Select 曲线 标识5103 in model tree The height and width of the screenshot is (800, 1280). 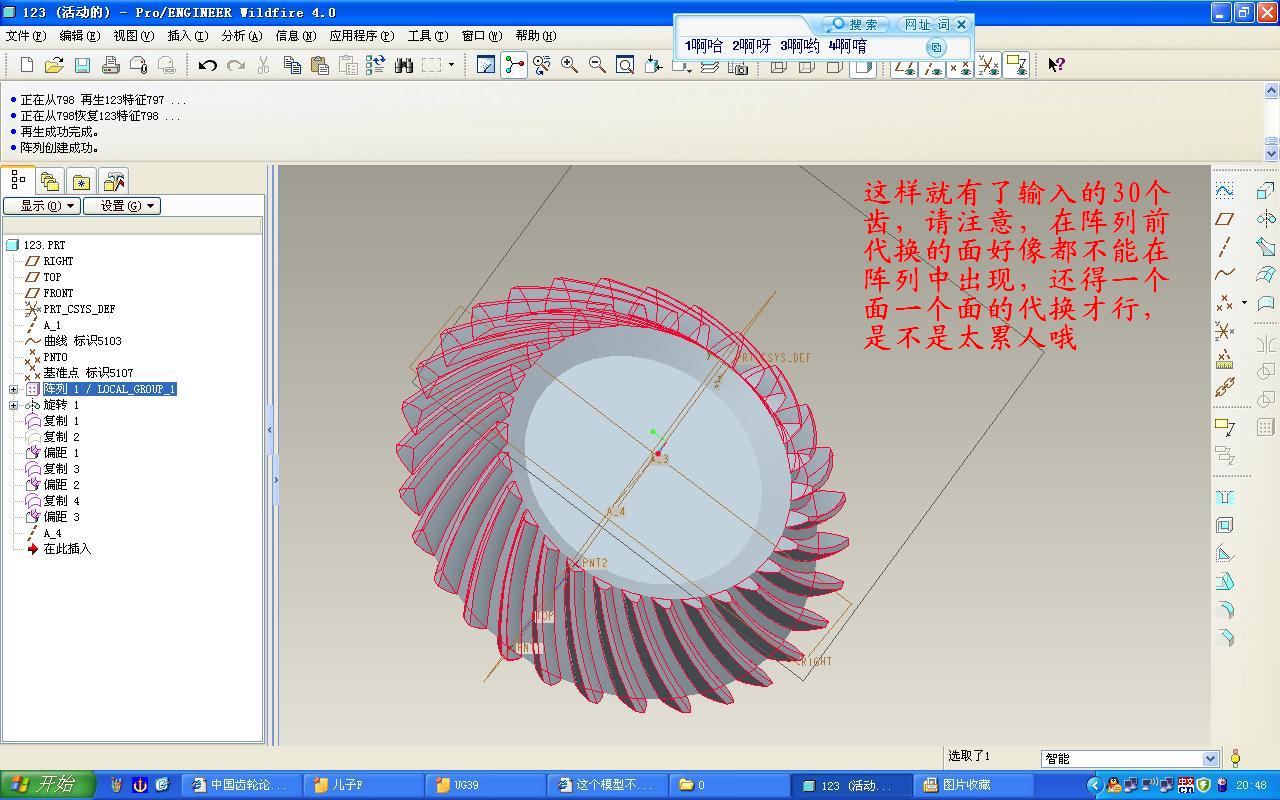(82, 341)
